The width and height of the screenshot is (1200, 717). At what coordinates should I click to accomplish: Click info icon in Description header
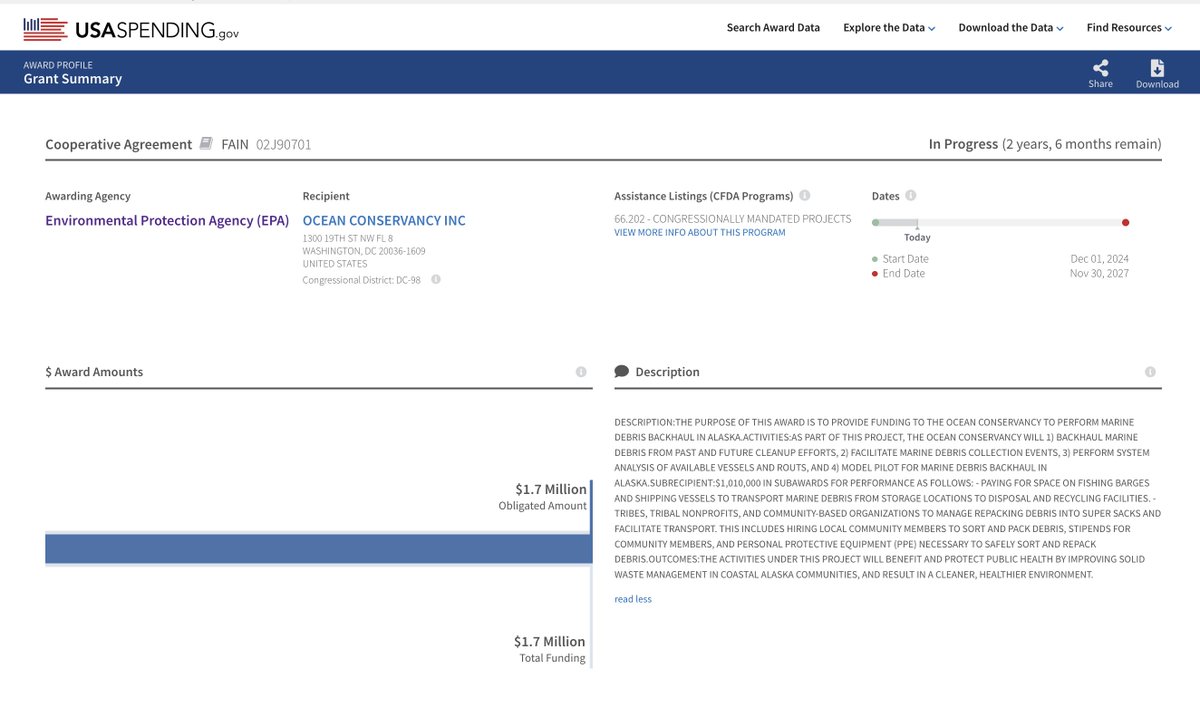point(1150,372)
